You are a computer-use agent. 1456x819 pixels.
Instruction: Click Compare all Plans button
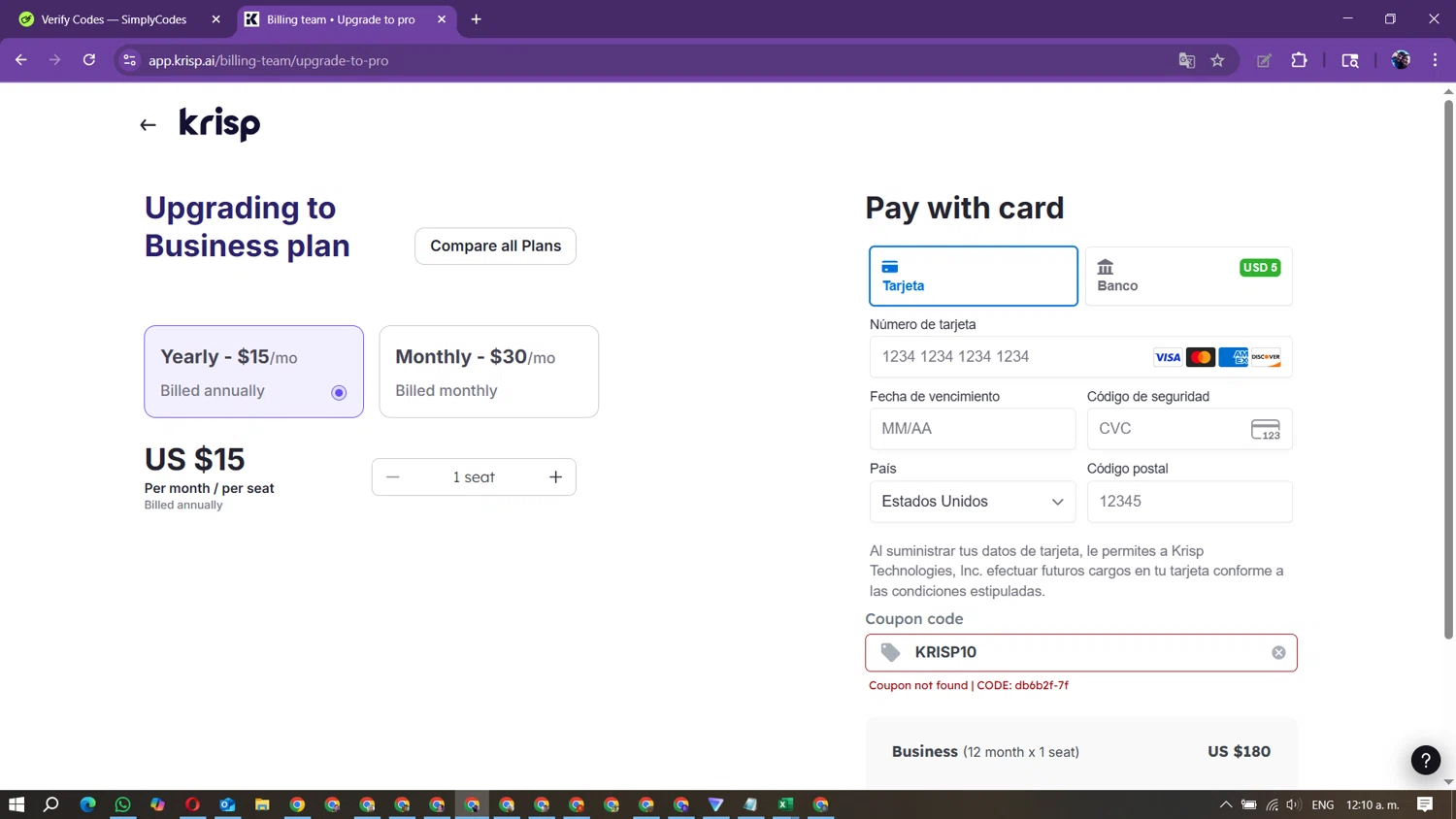point(495,246)
